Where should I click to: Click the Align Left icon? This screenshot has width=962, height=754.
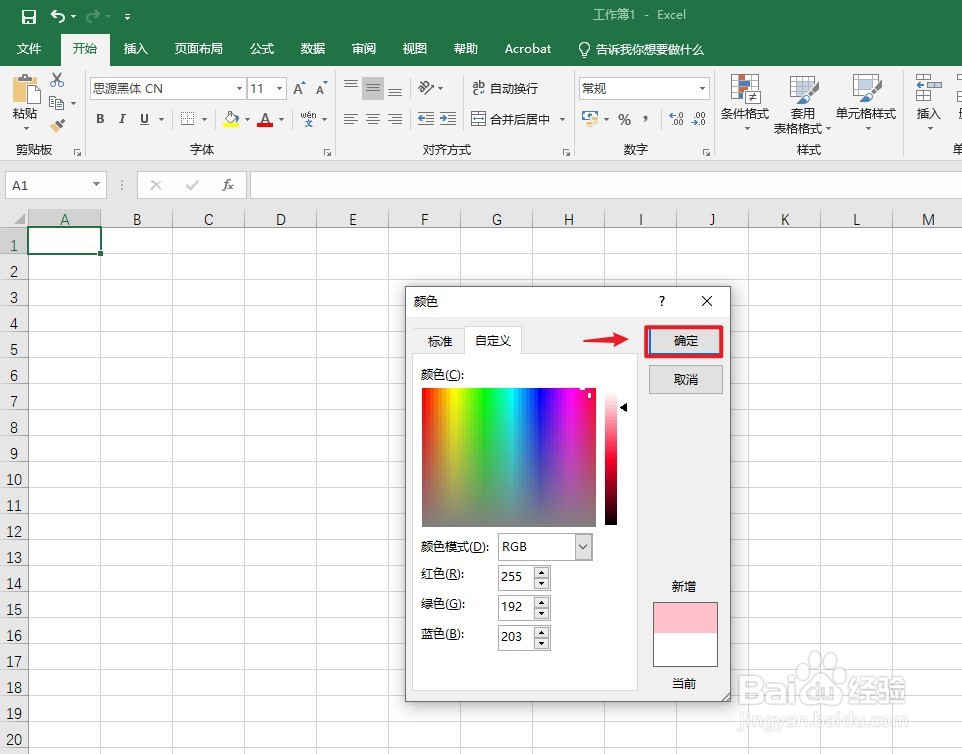pyautogui.click(x=351, y=119)
